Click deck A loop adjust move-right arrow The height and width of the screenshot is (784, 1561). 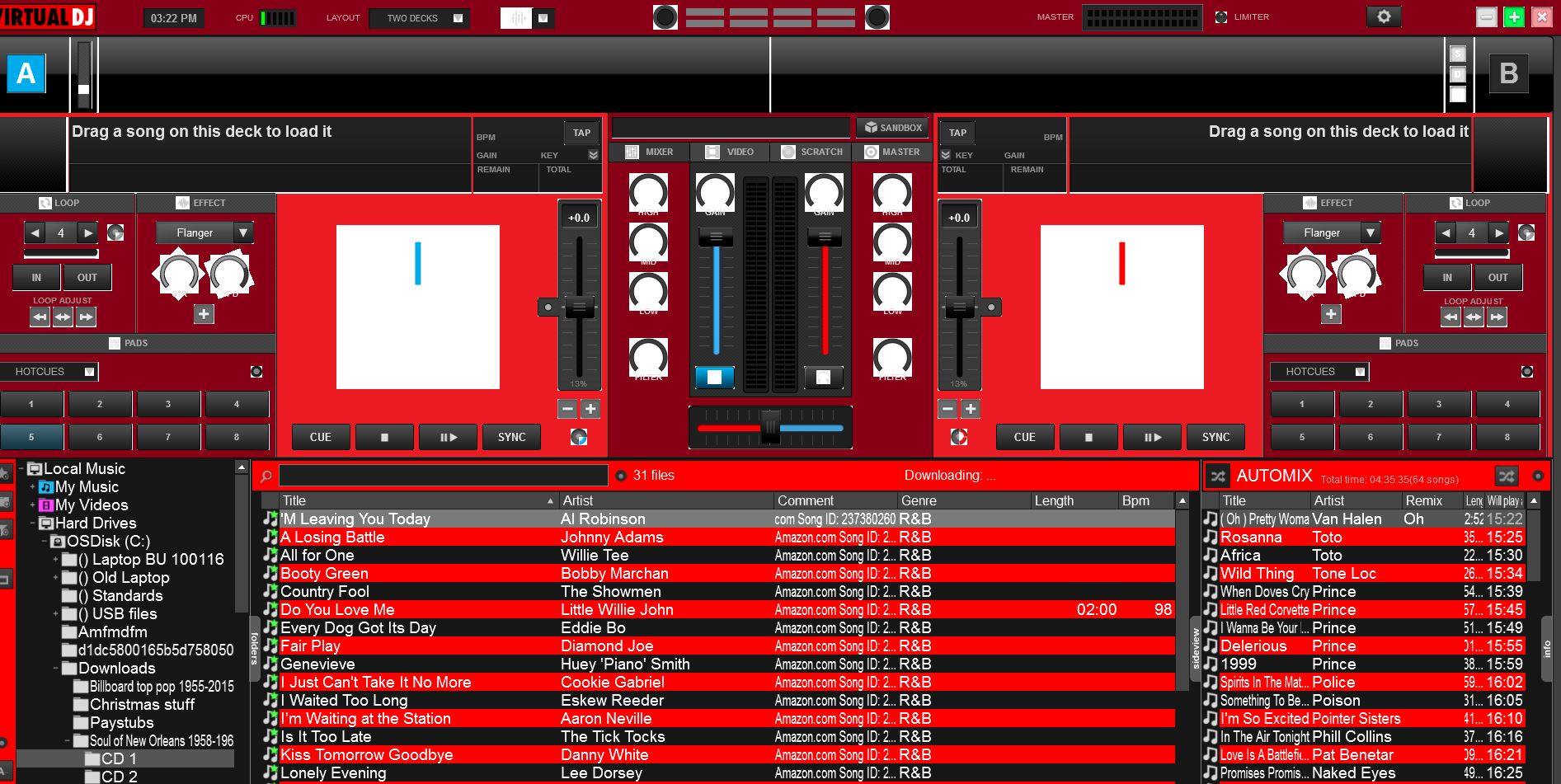pyautogui.click(x=86, y=317)
